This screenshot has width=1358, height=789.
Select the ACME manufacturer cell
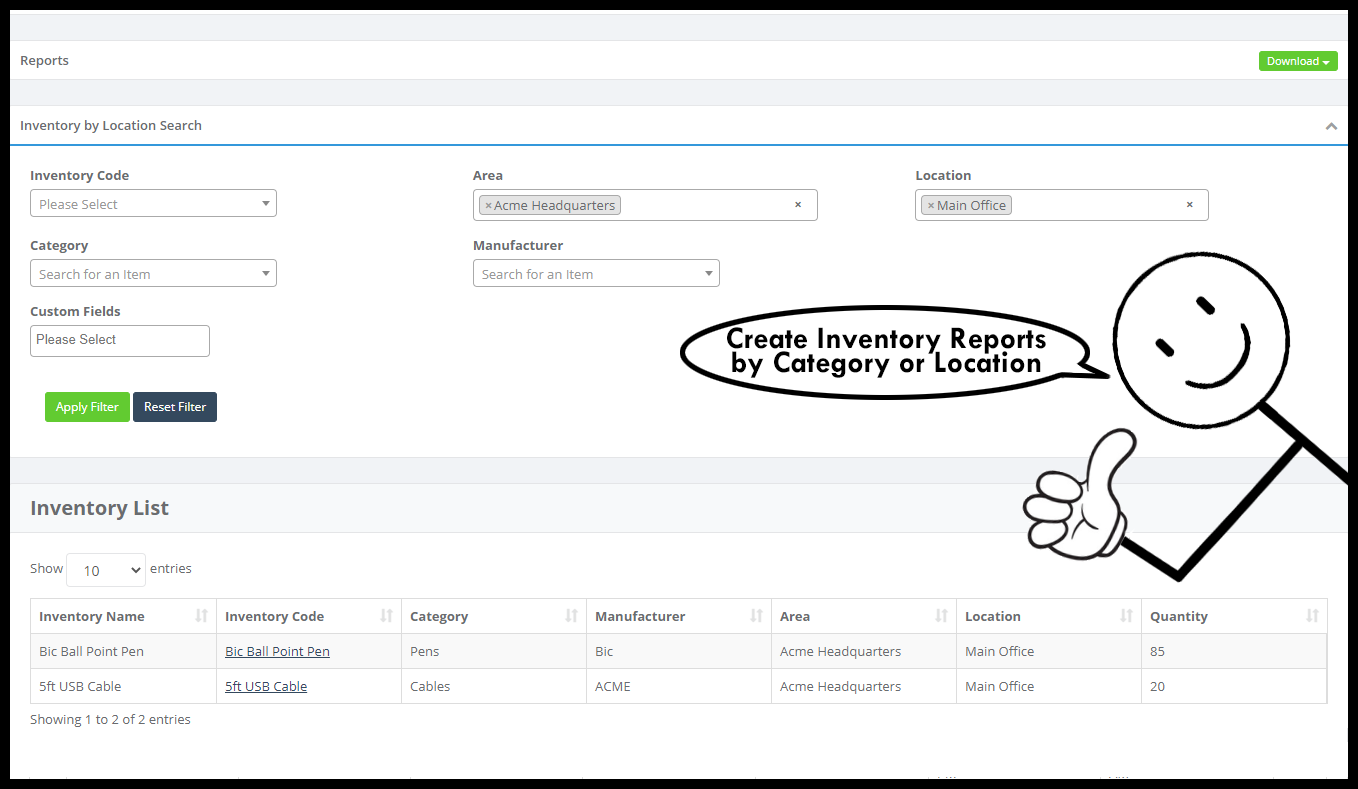(x=679, y=687)
